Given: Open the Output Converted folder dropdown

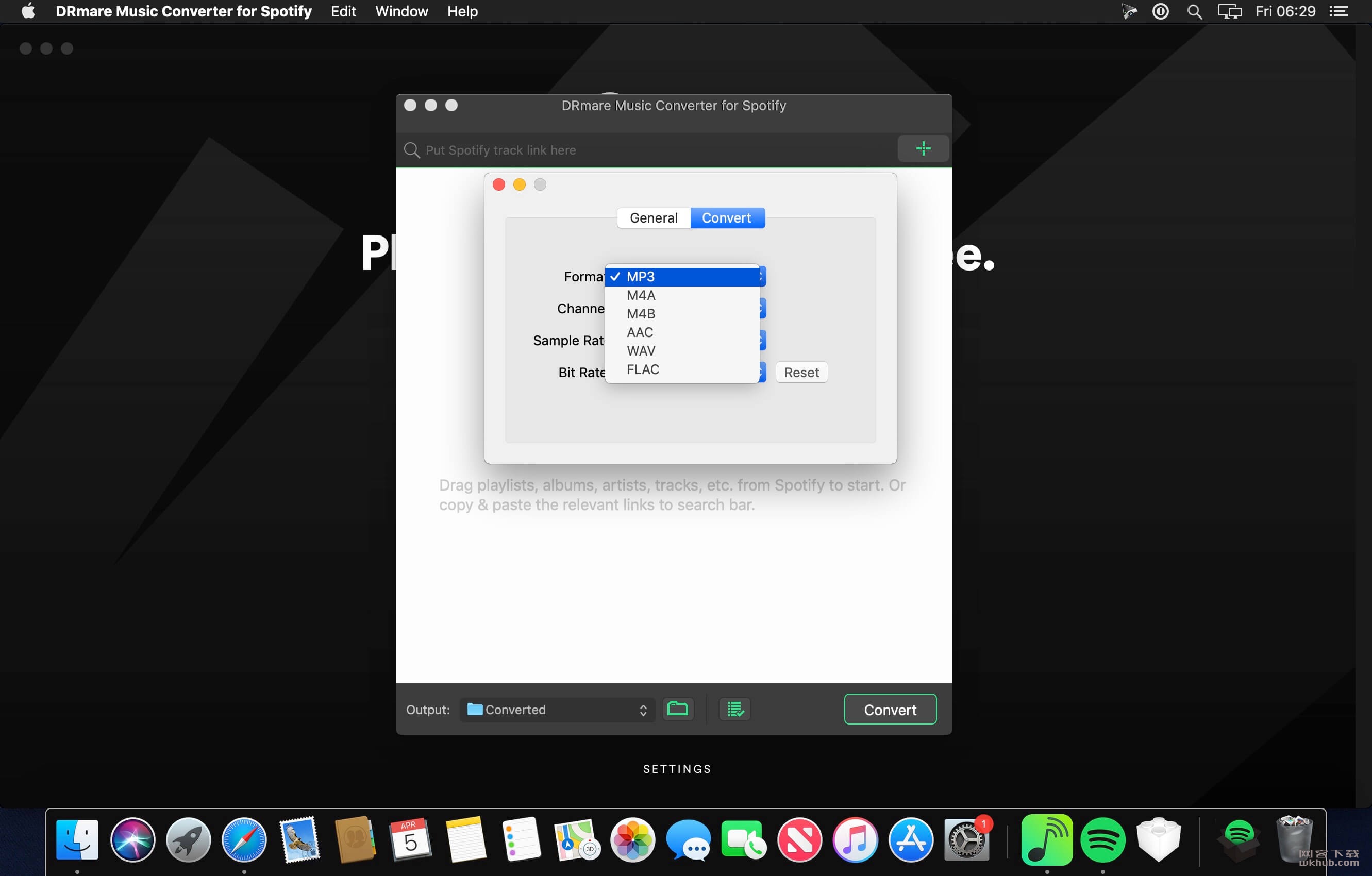Looking at the screenshot, I should pyautogui.click(x=557, y=710).
